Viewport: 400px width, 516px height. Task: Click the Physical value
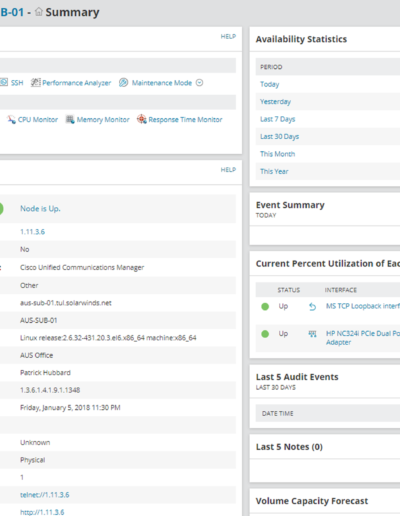pos(32,460)
